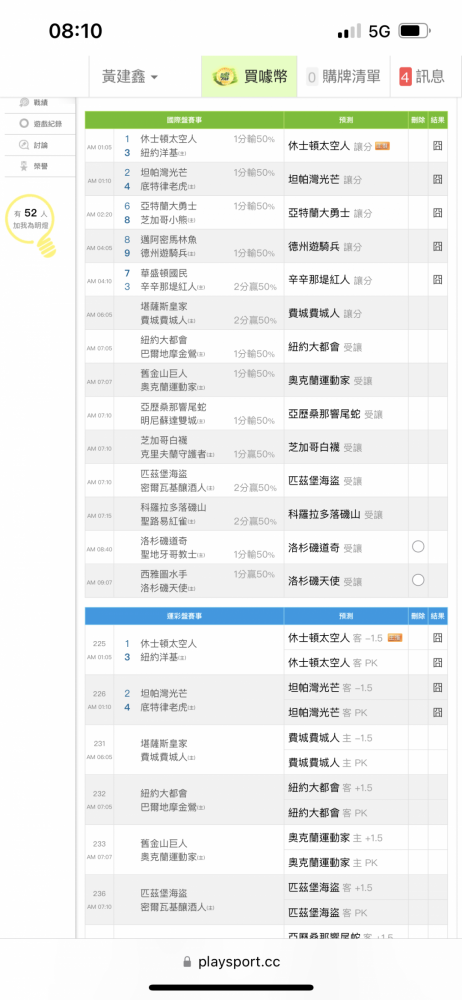462x1000 pixels.
Task: Click orange badge beside 休士頓太空人 讓分
Action: click(382, 146)
